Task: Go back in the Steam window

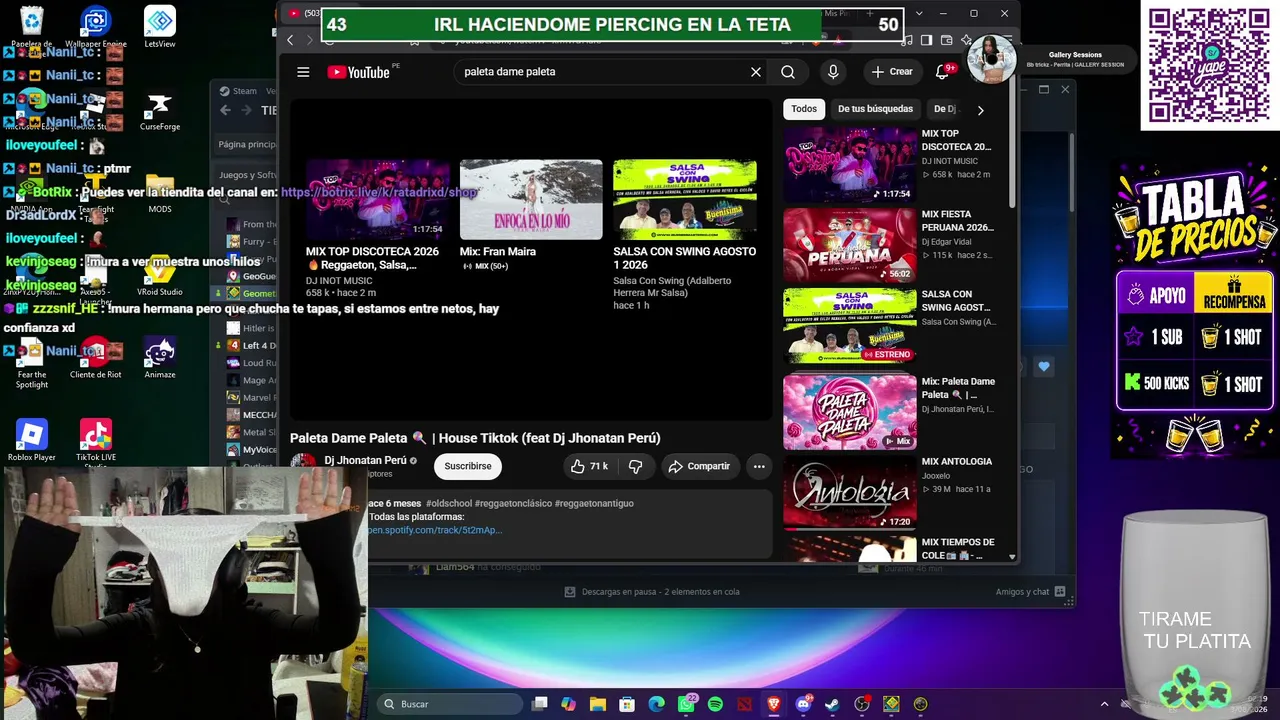Action: pyautogui.click(x=226, y=111)
